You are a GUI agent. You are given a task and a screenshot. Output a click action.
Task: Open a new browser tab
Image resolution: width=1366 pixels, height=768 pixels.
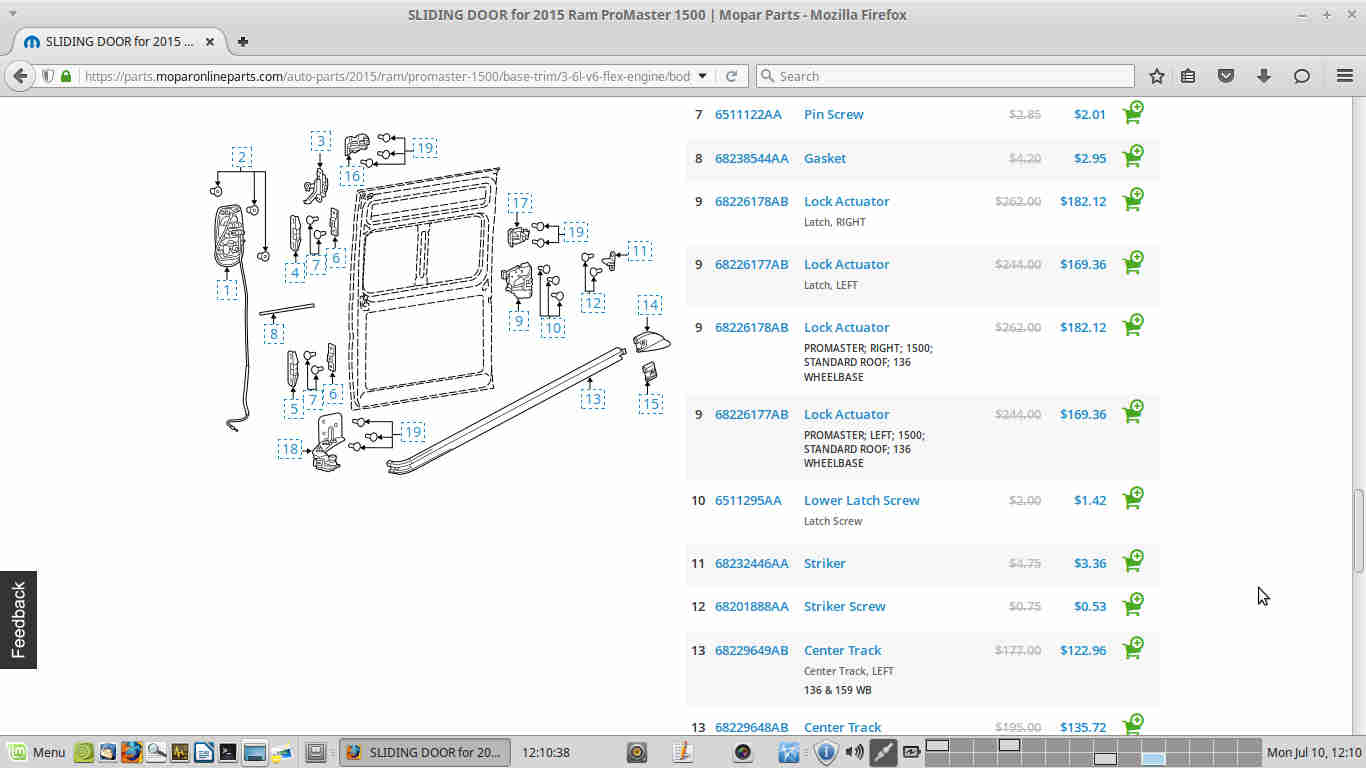(243, 42)
